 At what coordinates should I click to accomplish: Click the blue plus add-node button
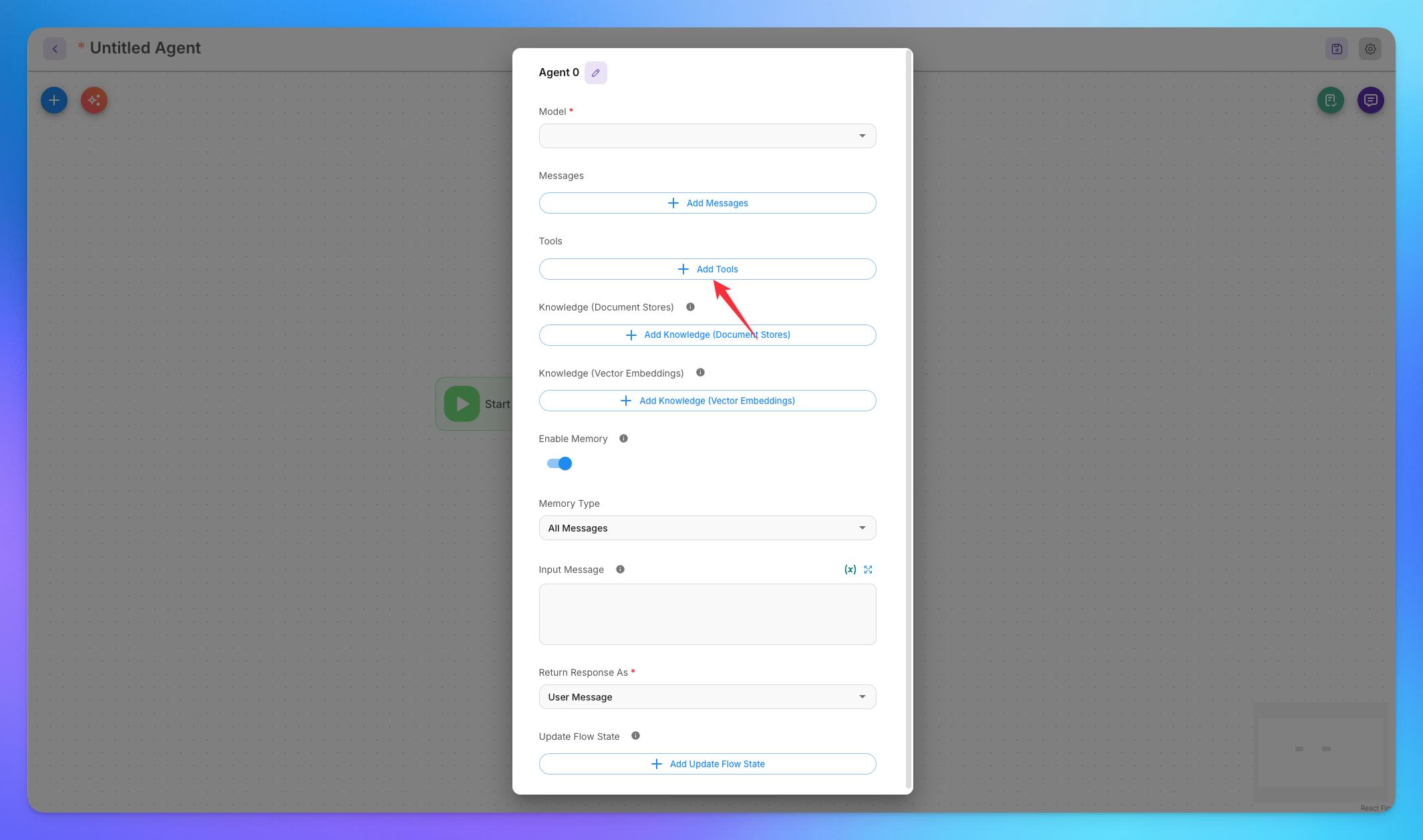(x=54, y=100)
